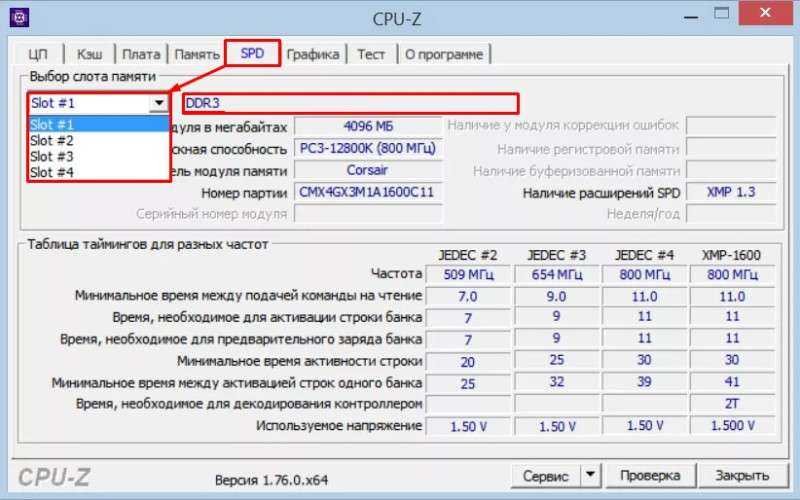Click the 20 value in JEDEC #2 column
Image resolution: width=800 pixels, height=500 pixels.
[468, 362]
